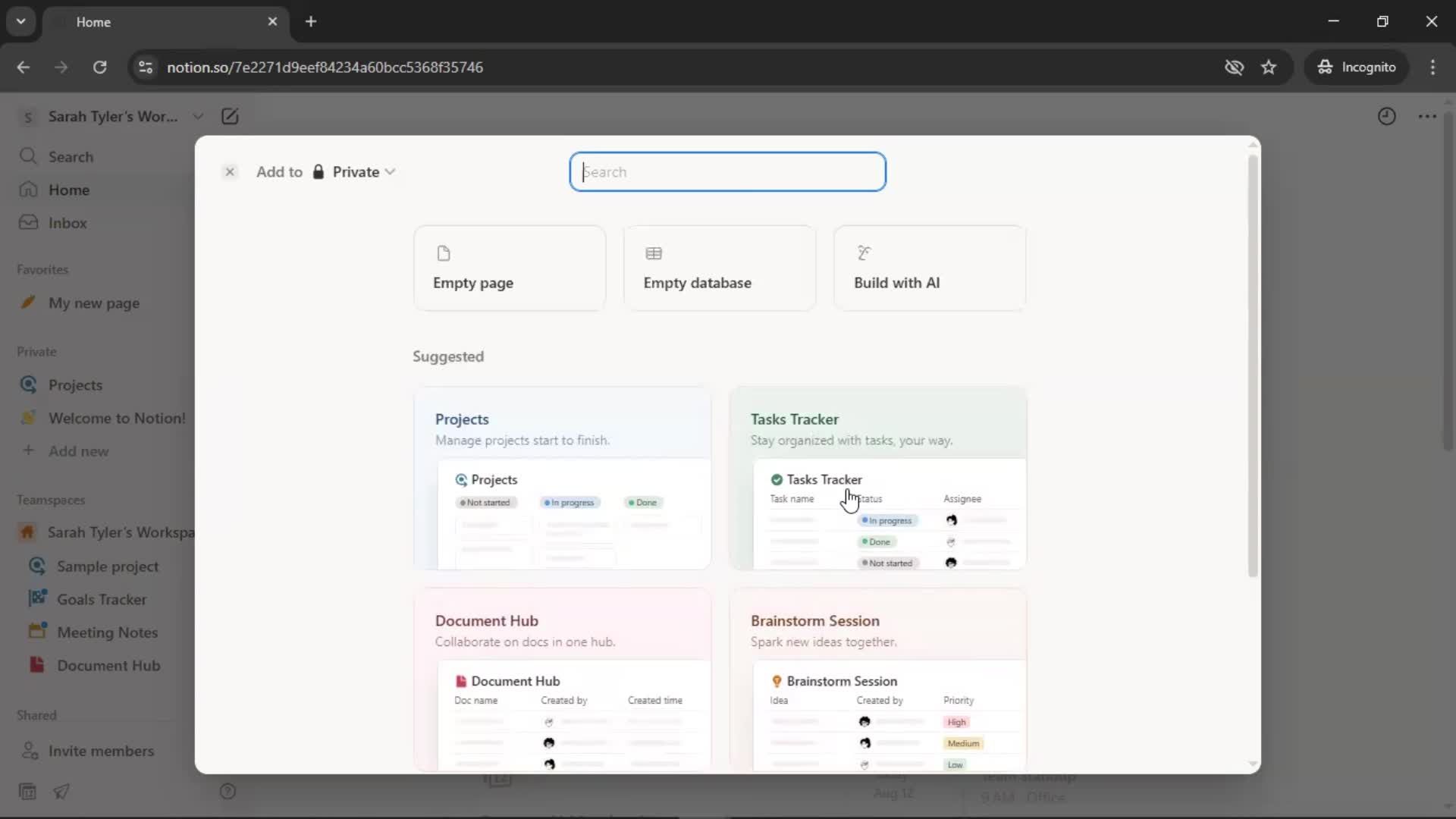
Task: Open the templates icon at sidebar bottom
Action: point(27,792)
